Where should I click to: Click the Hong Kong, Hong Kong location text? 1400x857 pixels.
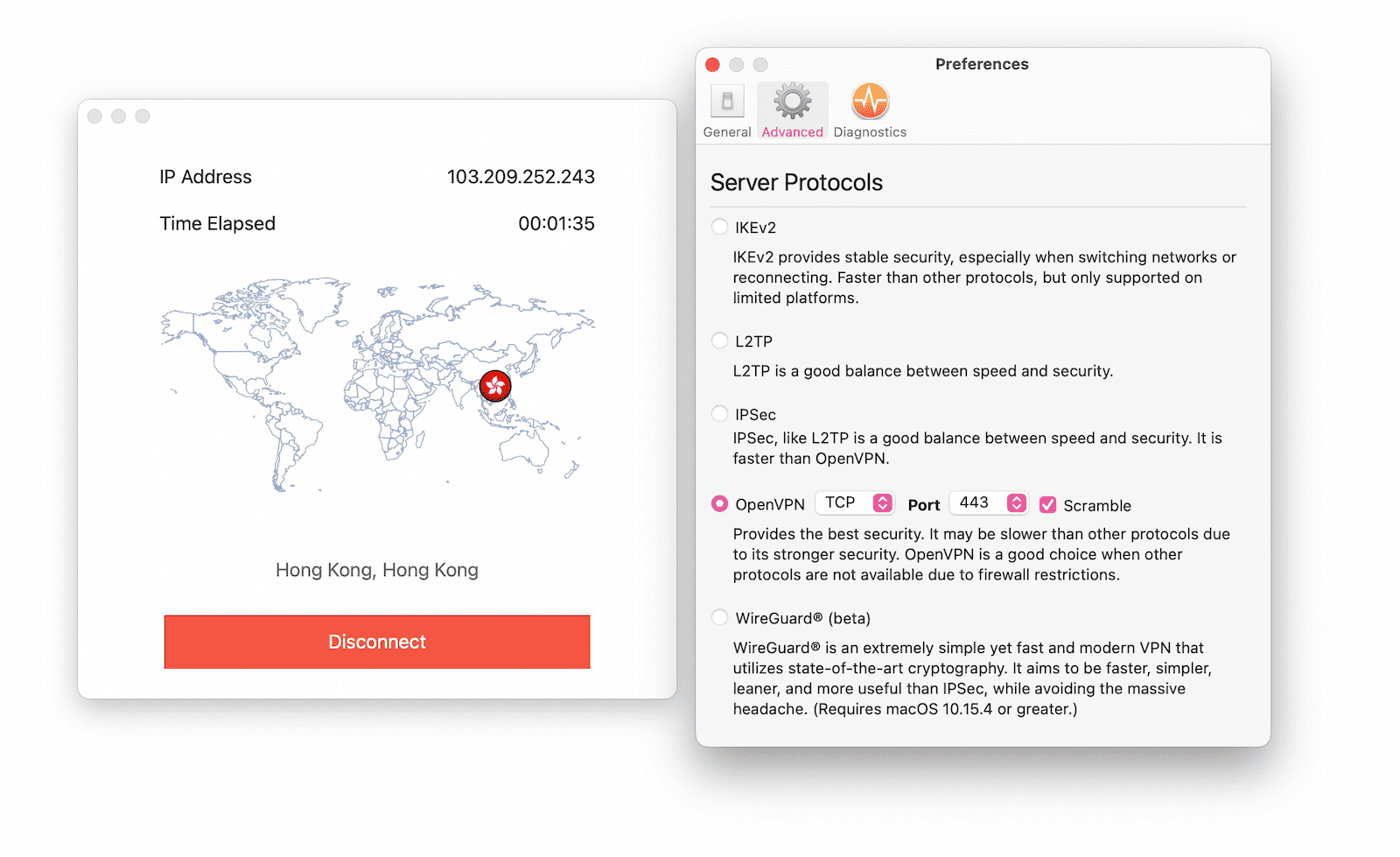[x=377, y=570]
